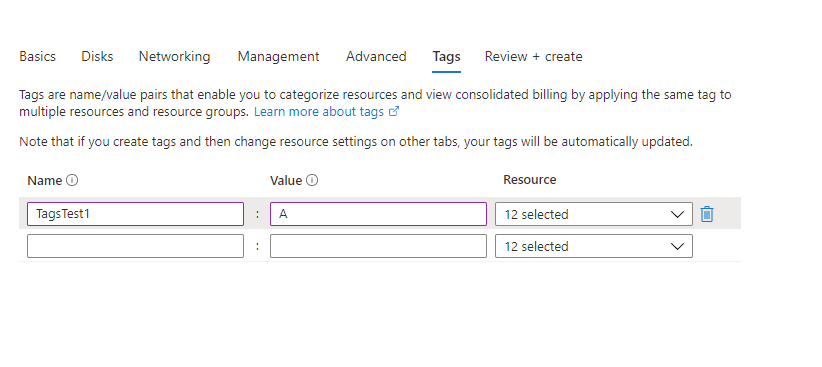Viewport: 822px width, 367px height.
Task: Show info tooltip next to Value
Action: [312, 180]
